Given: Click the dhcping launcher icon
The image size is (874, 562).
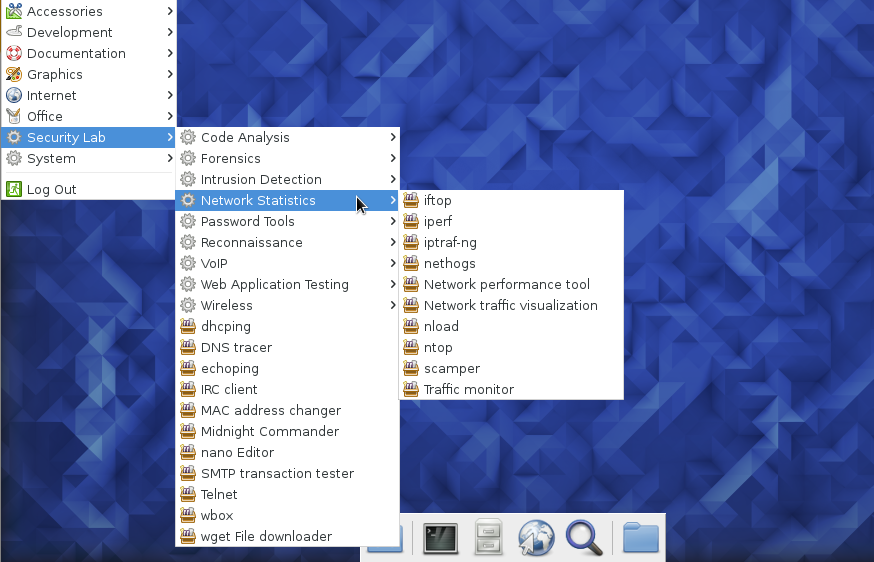Looking at the screenshot, I should click(x=188, y=326).
